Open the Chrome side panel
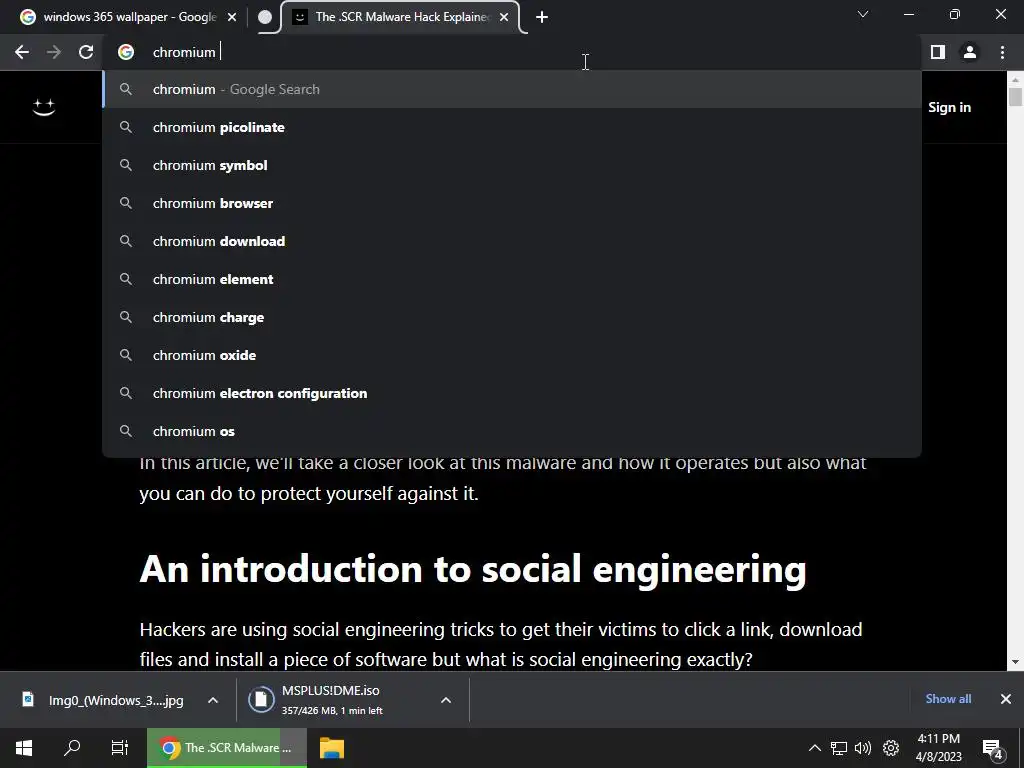Viewport: 1024px width, 768px height. [x=938, y=52]
